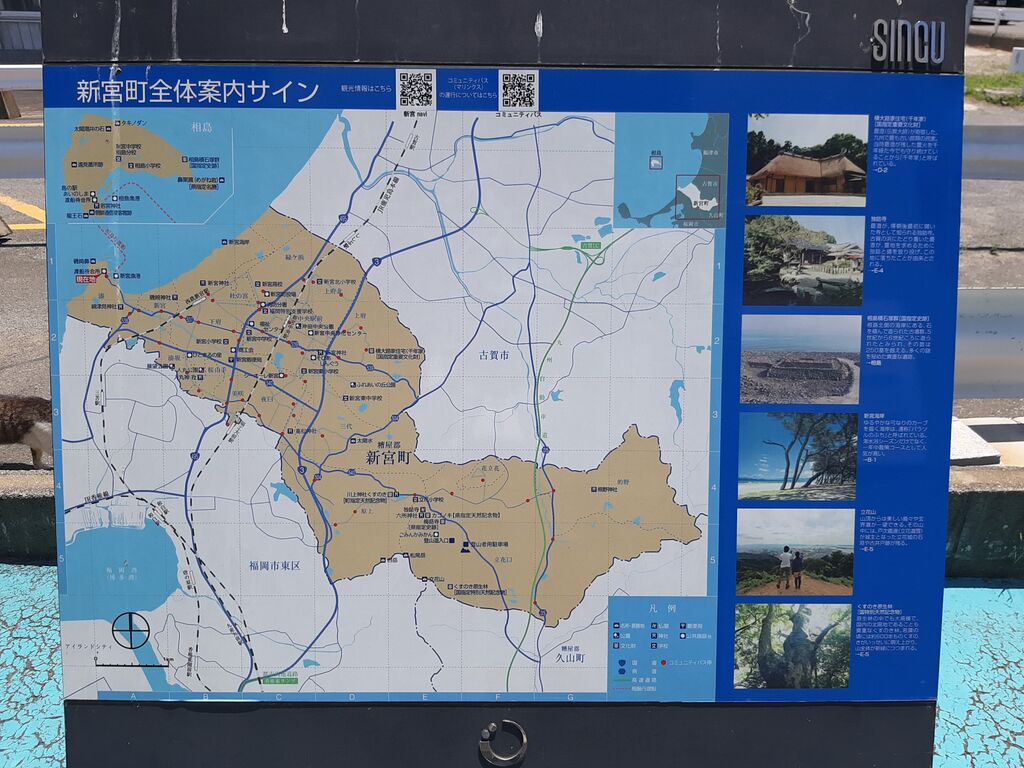
Task: Click the 立花口 place label
Action: pyautogui.click(x=503, y=560)
